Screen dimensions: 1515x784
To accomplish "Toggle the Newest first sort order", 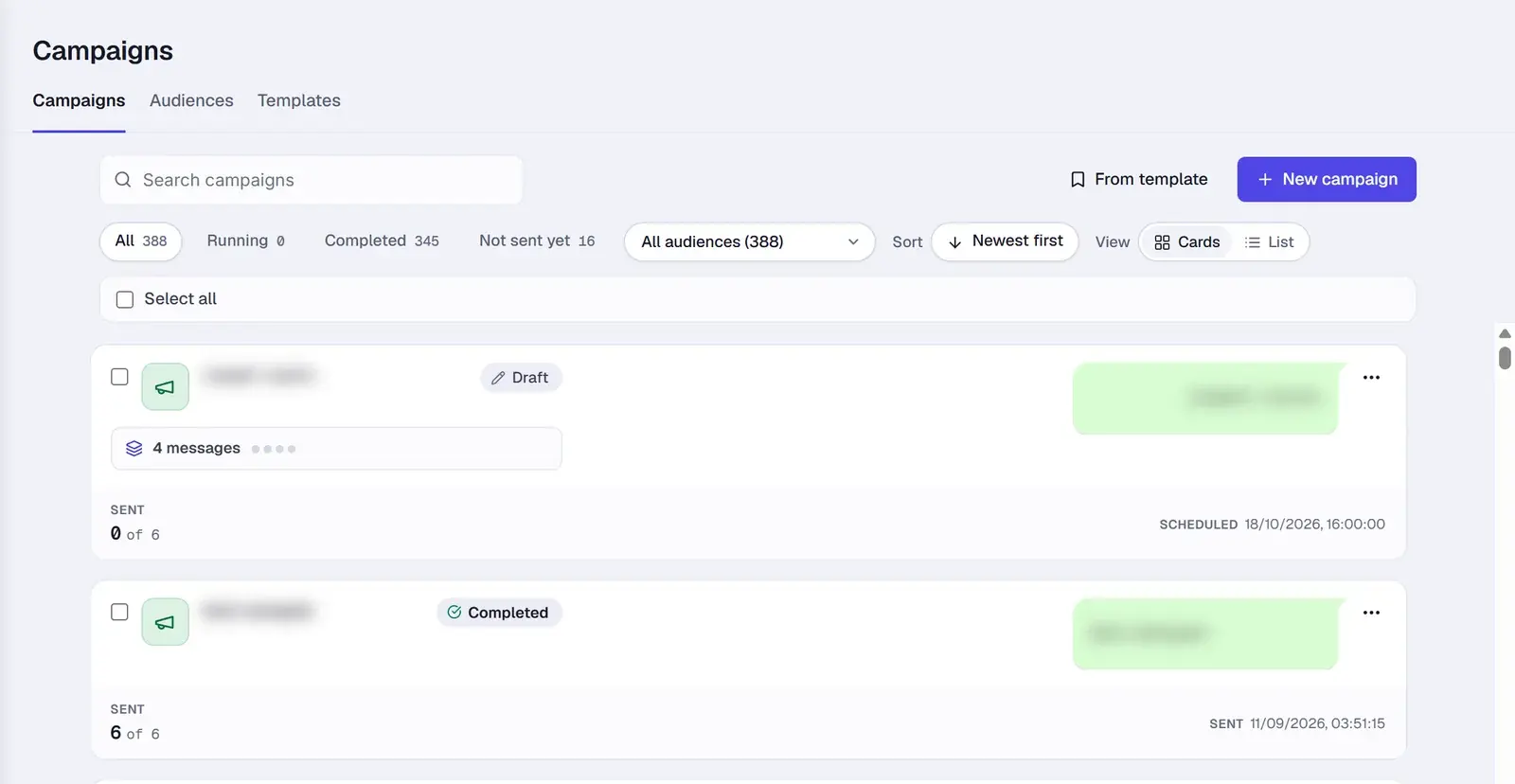I will point(1005,241).
